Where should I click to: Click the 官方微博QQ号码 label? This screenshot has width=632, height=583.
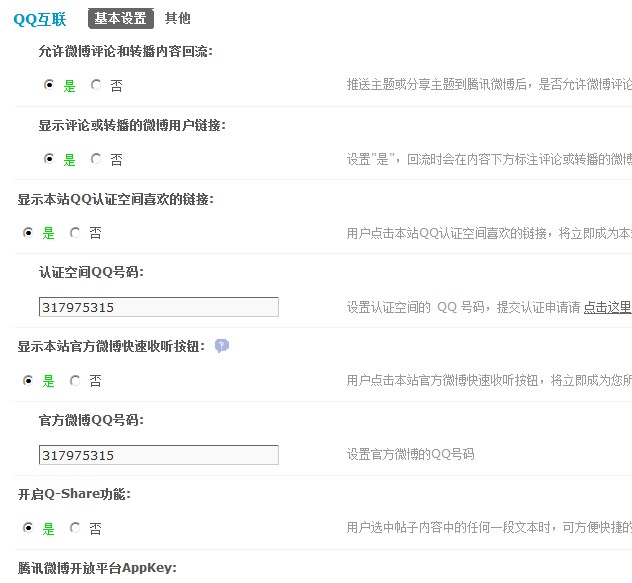click(x=91, y=421)
